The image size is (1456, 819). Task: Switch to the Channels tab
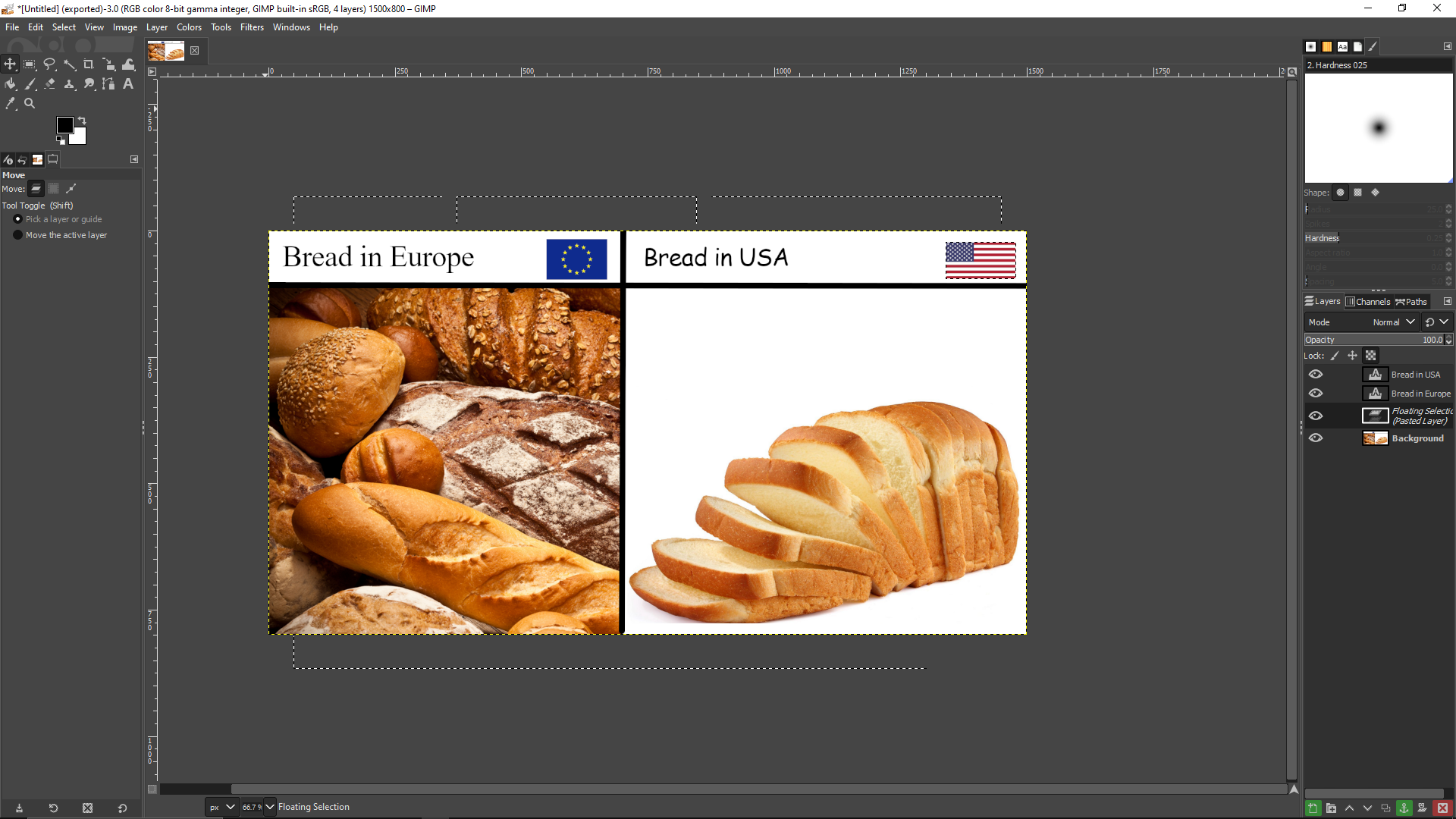point(1367,302)
